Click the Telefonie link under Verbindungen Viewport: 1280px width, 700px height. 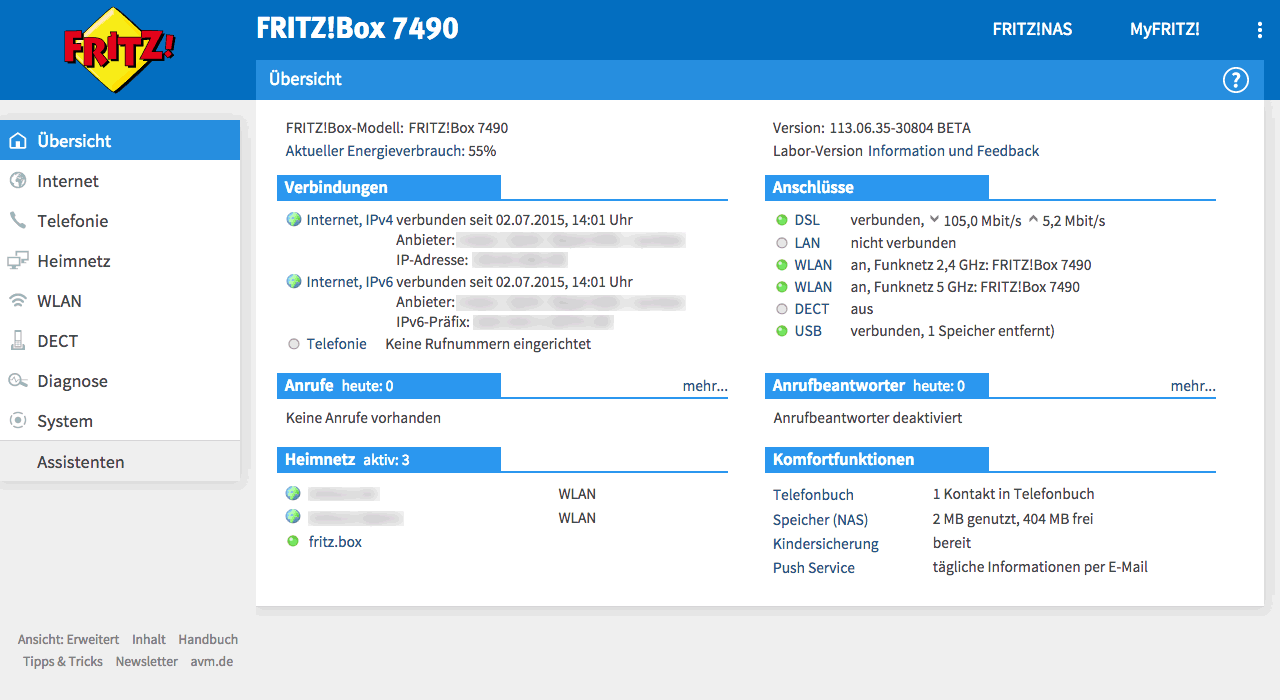coord(337,344)
